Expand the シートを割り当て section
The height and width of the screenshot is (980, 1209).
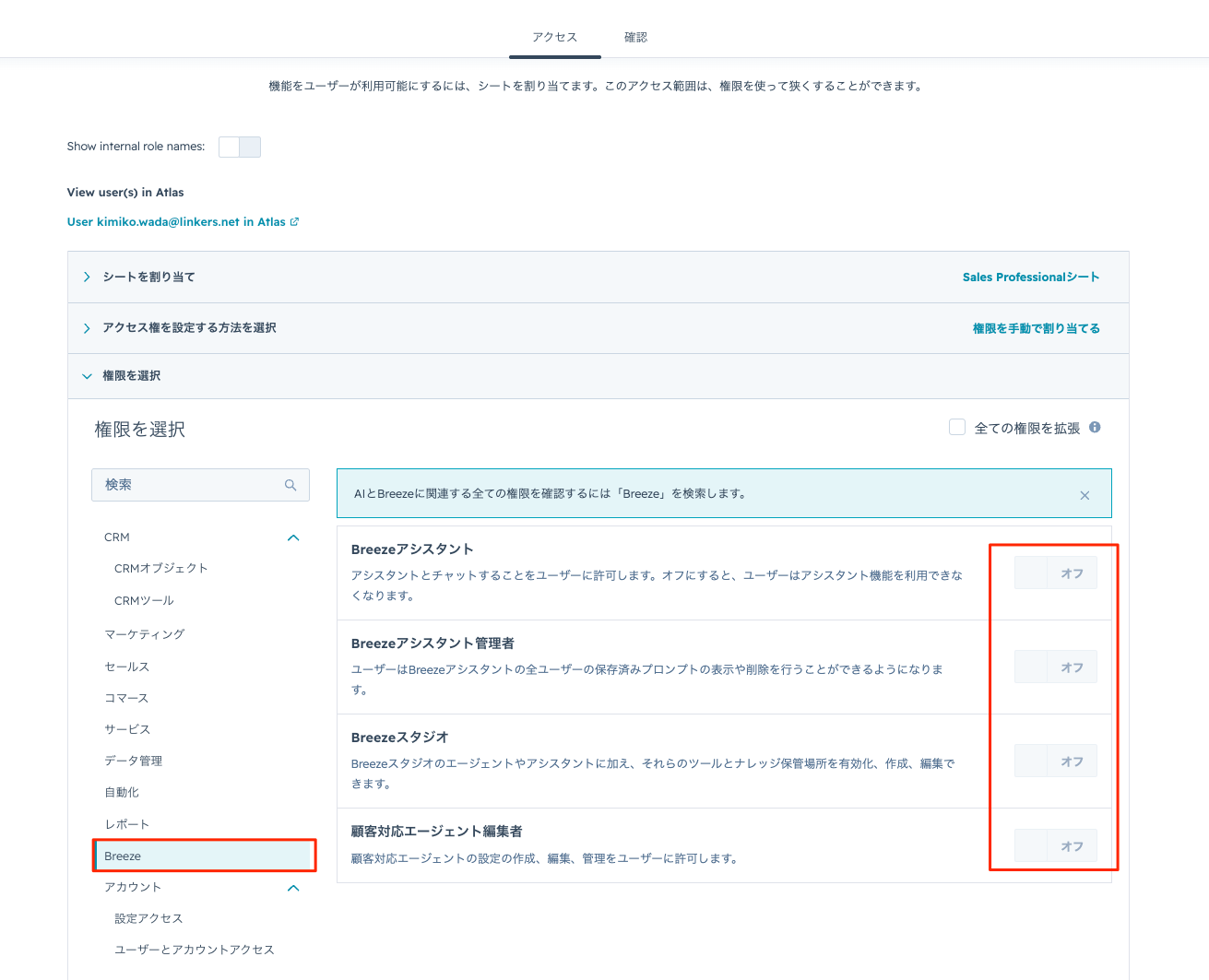[x=87, y=277]
